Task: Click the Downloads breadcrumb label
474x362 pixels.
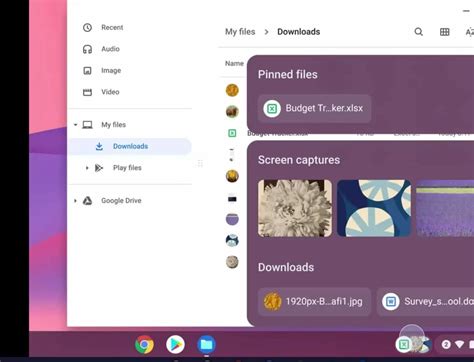Action: (299, 32)
